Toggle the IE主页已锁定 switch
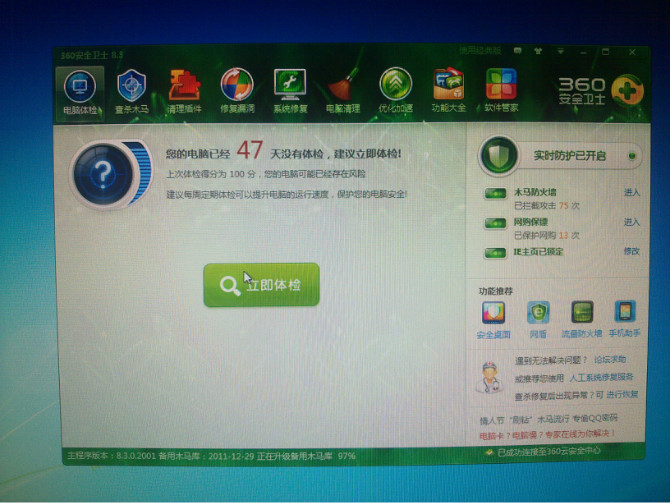 (x=495, y=252)
